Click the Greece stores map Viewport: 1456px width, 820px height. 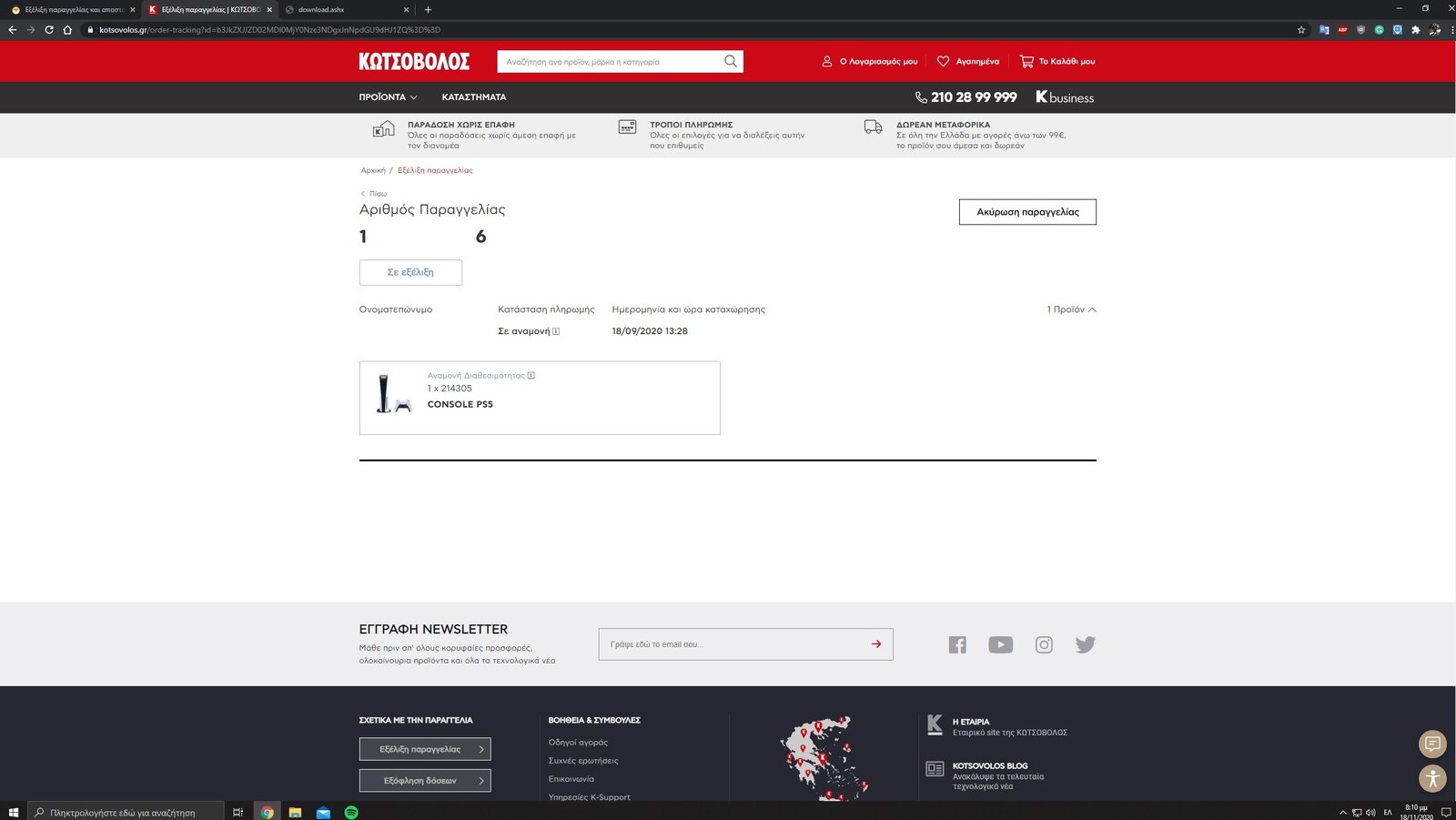824,757
